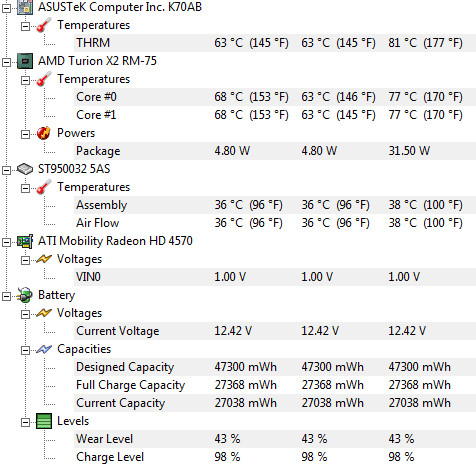Select the Core #0 temperature row

click(275, 97)
